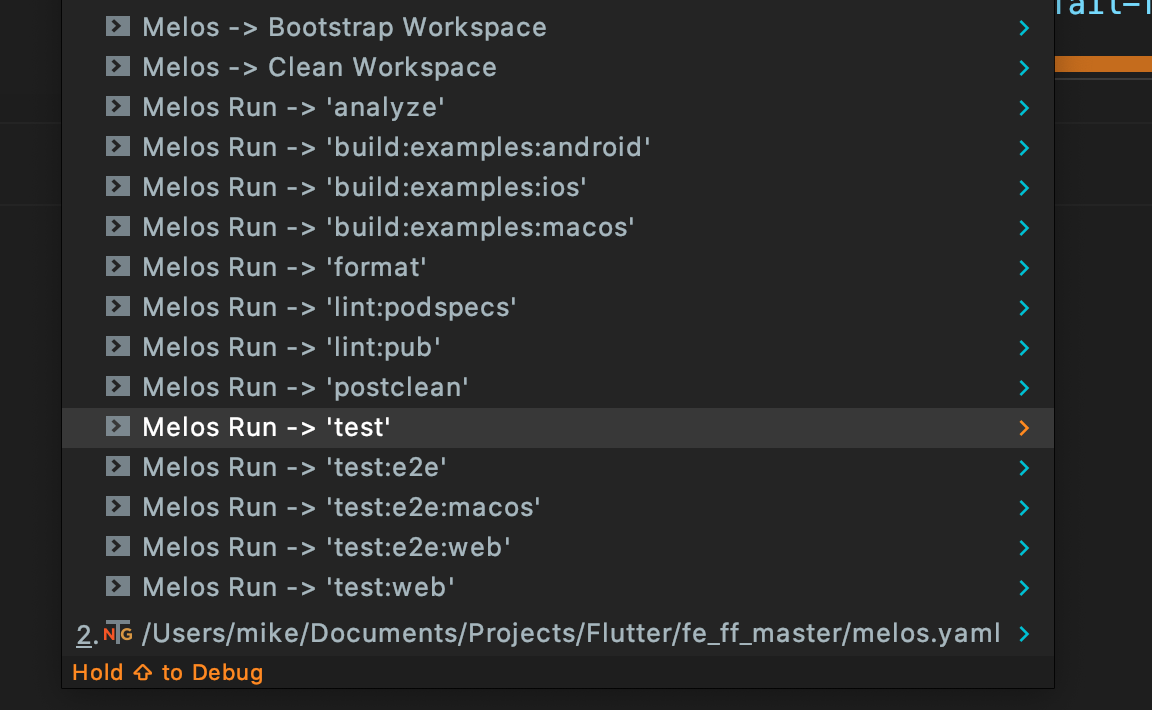This screenshot has width=1152, height=710.
Task: Click the run icon on highlighted 'test' row
Action: (x=118, y=426)
